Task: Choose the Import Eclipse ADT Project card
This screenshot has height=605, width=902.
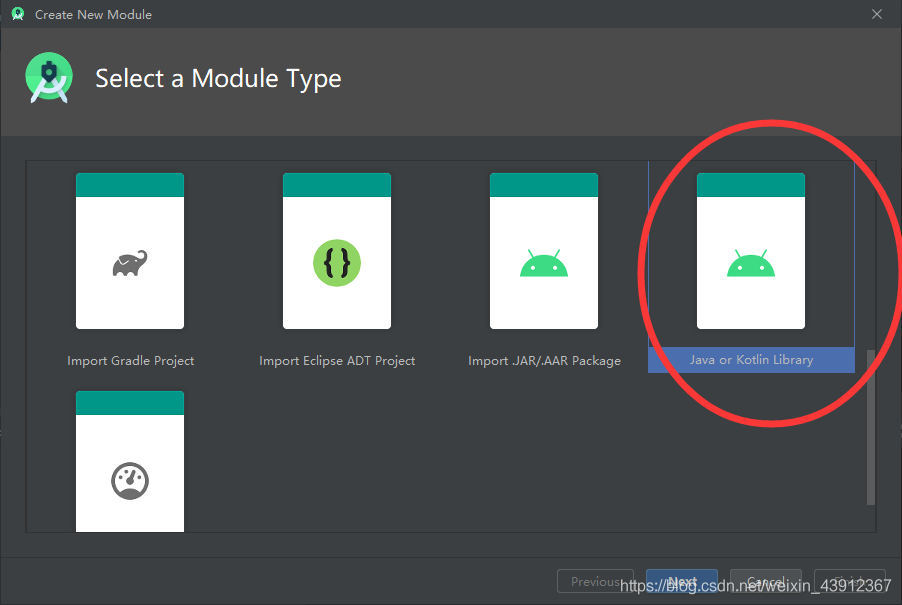Action: pyautogui.click(x=337, y=251)
